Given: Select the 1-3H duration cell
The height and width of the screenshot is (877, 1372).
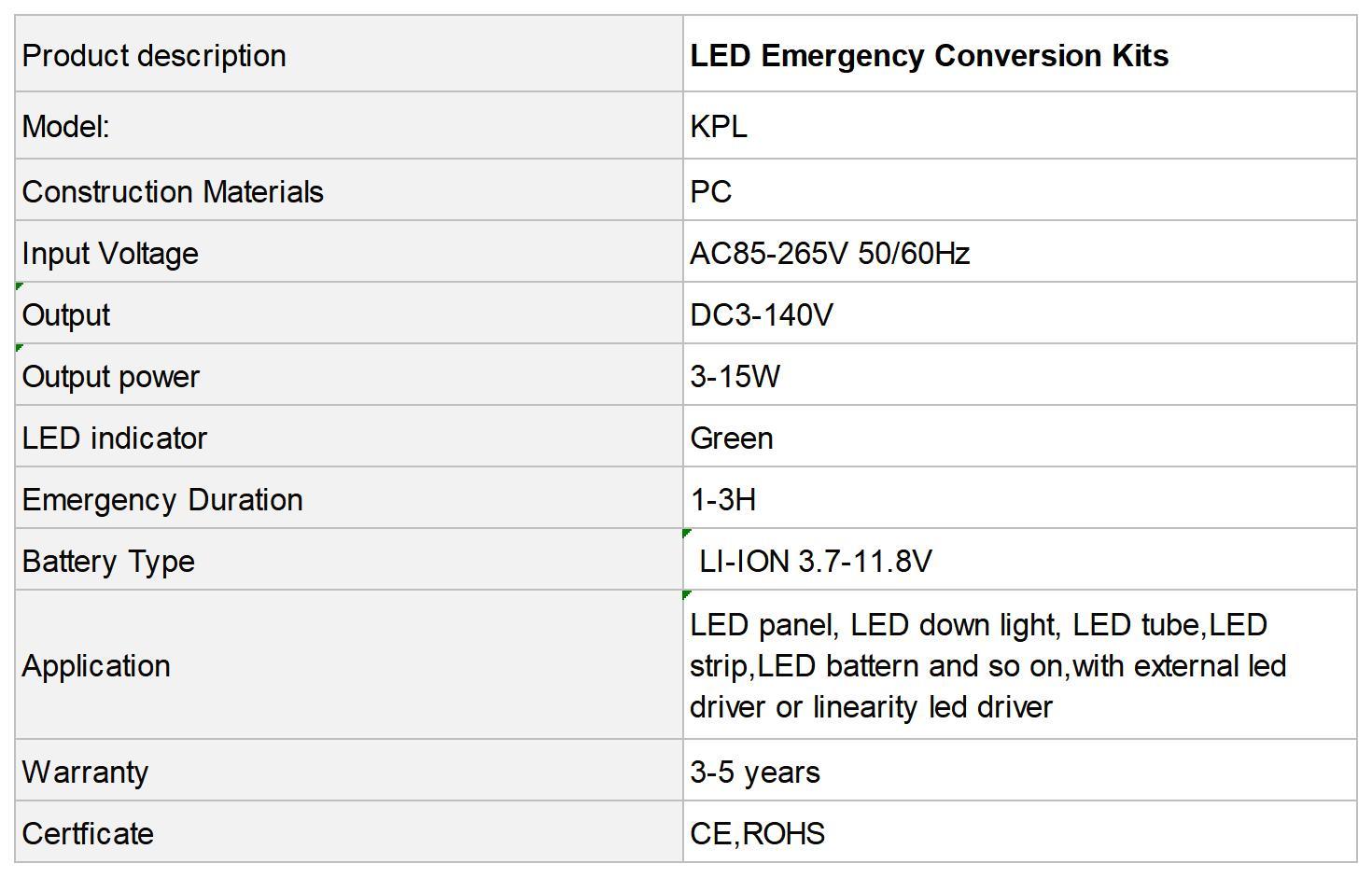Looking at the screenshot, I should coord(1019,498).
